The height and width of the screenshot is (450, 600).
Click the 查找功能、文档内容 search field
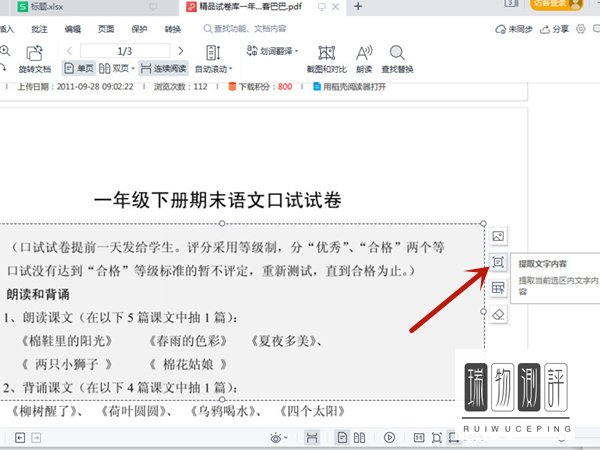245,29
